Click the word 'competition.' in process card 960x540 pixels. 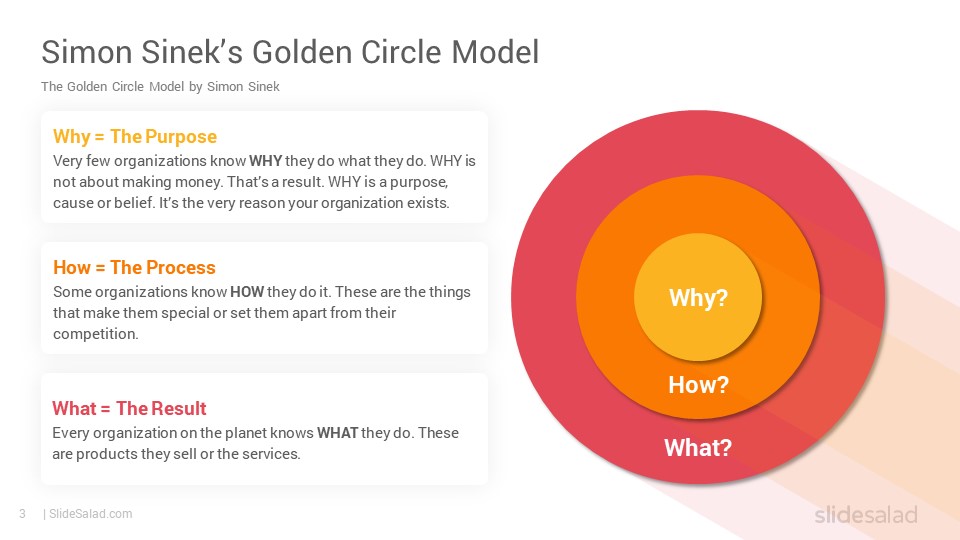96,334
